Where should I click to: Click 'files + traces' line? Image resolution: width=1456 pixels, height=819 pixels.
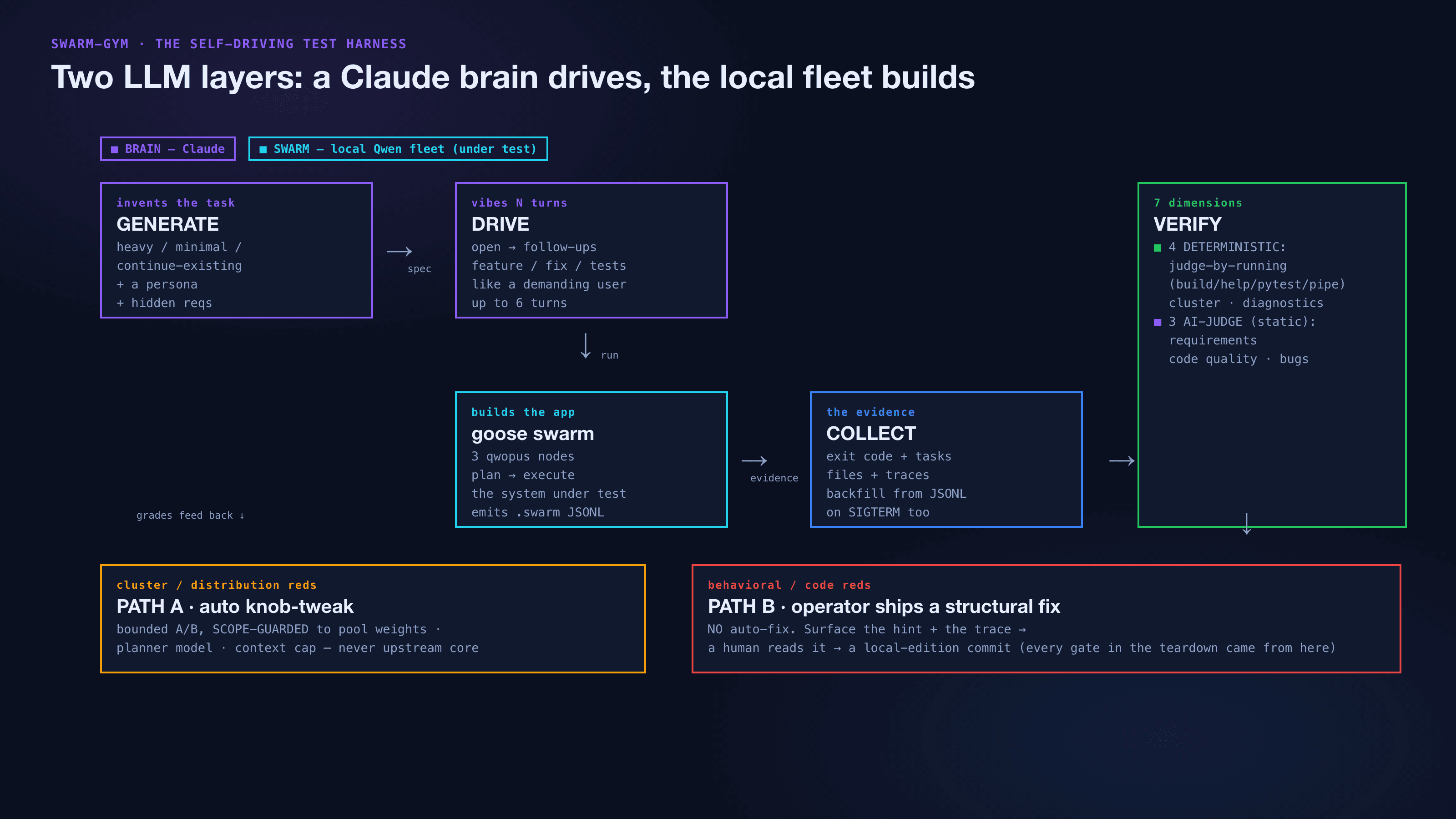pyautogui.click(x=877, y=475)
